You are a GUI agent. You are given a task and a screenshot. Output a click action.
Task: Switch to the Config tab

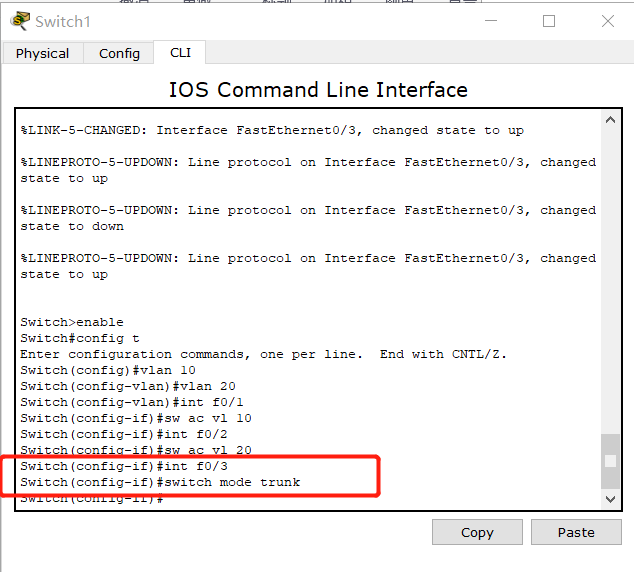pyautogui.click(x=119, y=53)
